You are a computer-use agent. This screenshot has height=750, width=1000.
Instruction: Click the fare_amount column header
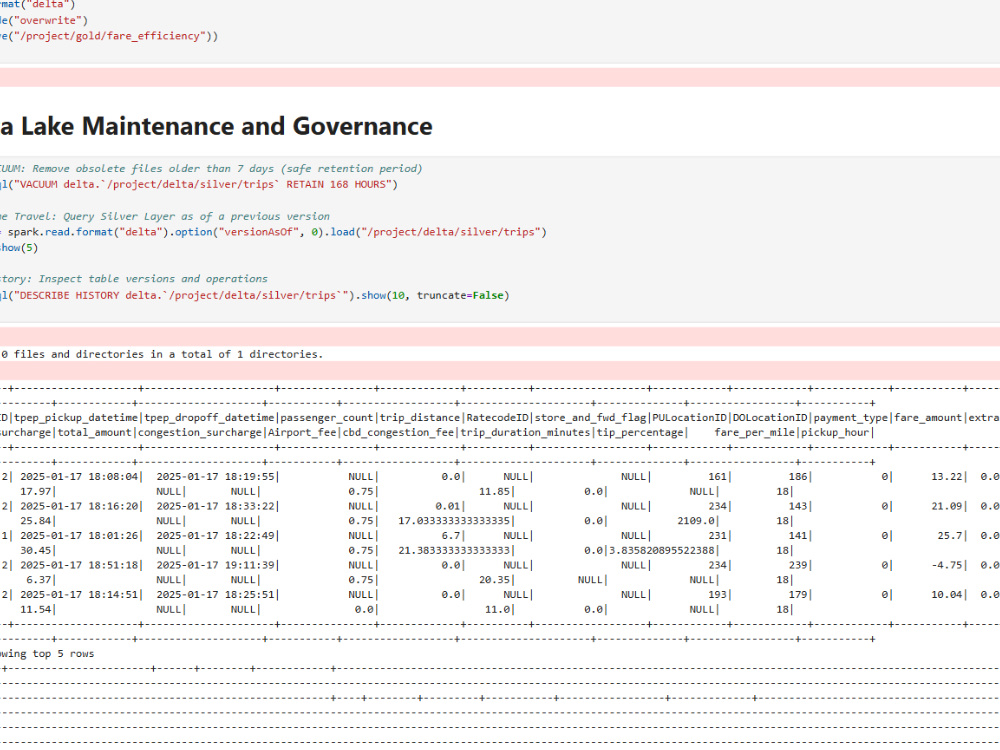click(928, 418)
